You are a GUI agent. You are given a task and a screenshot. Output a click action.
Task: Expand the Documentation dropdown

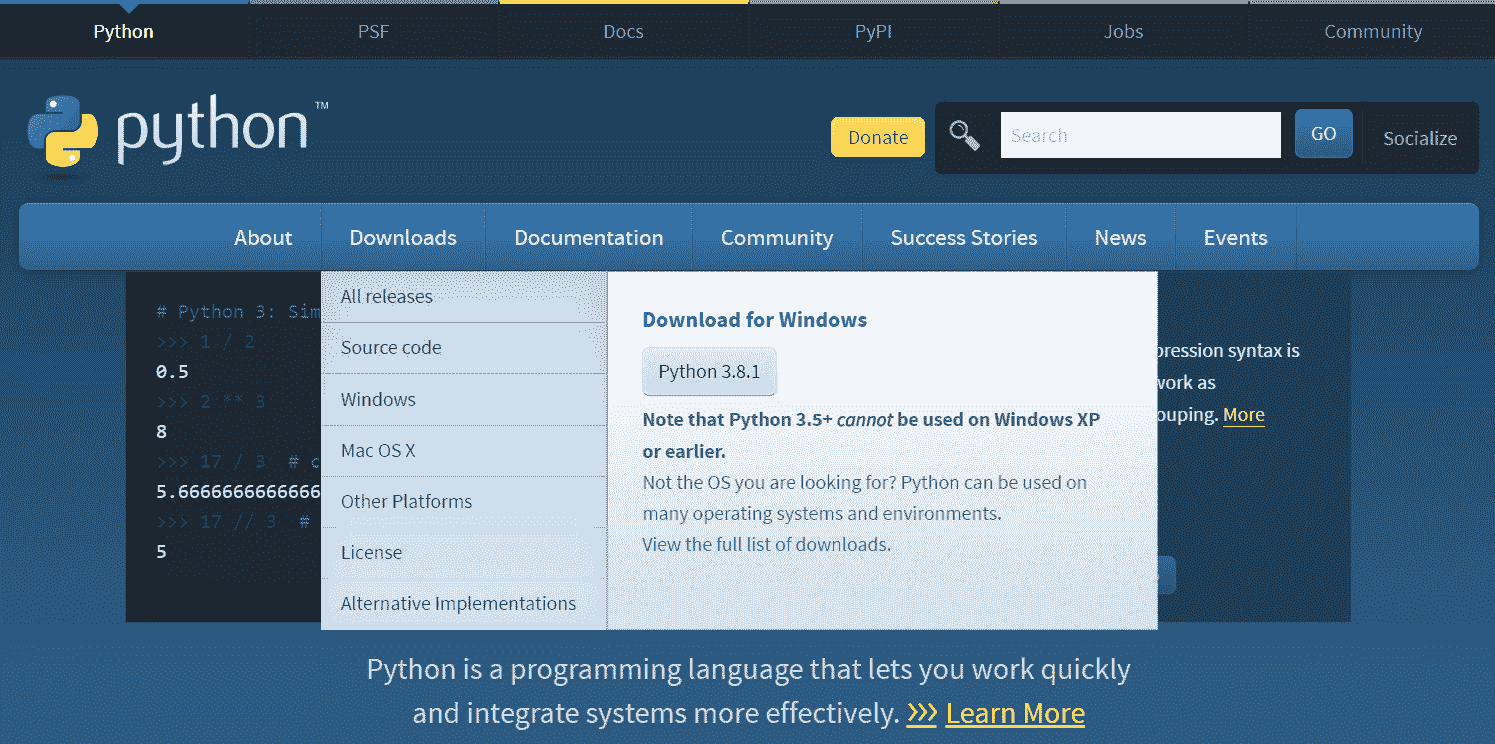[588, 237]
